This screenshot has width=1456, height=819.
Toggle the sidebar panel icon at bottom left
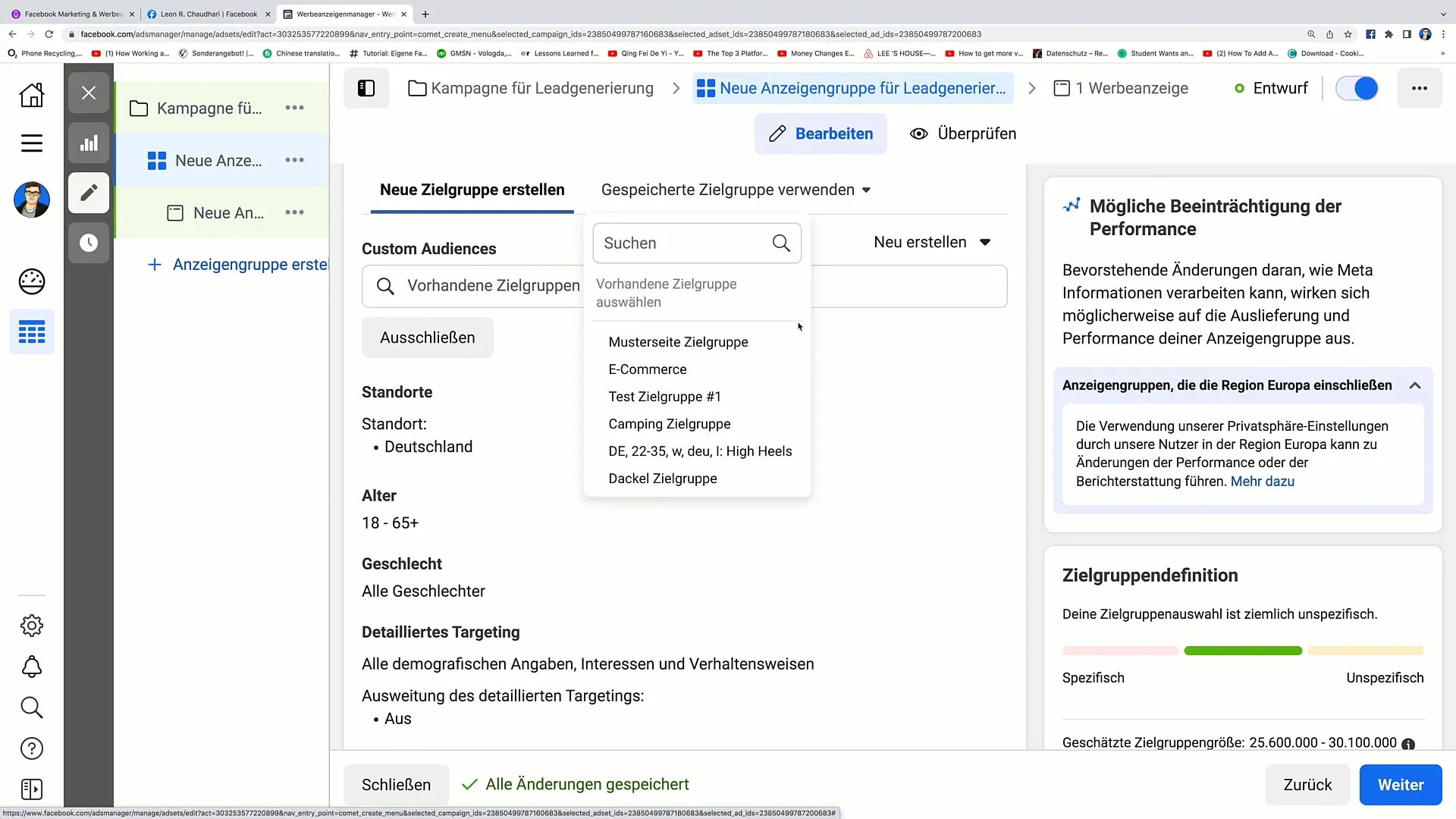tap(32, 789)
